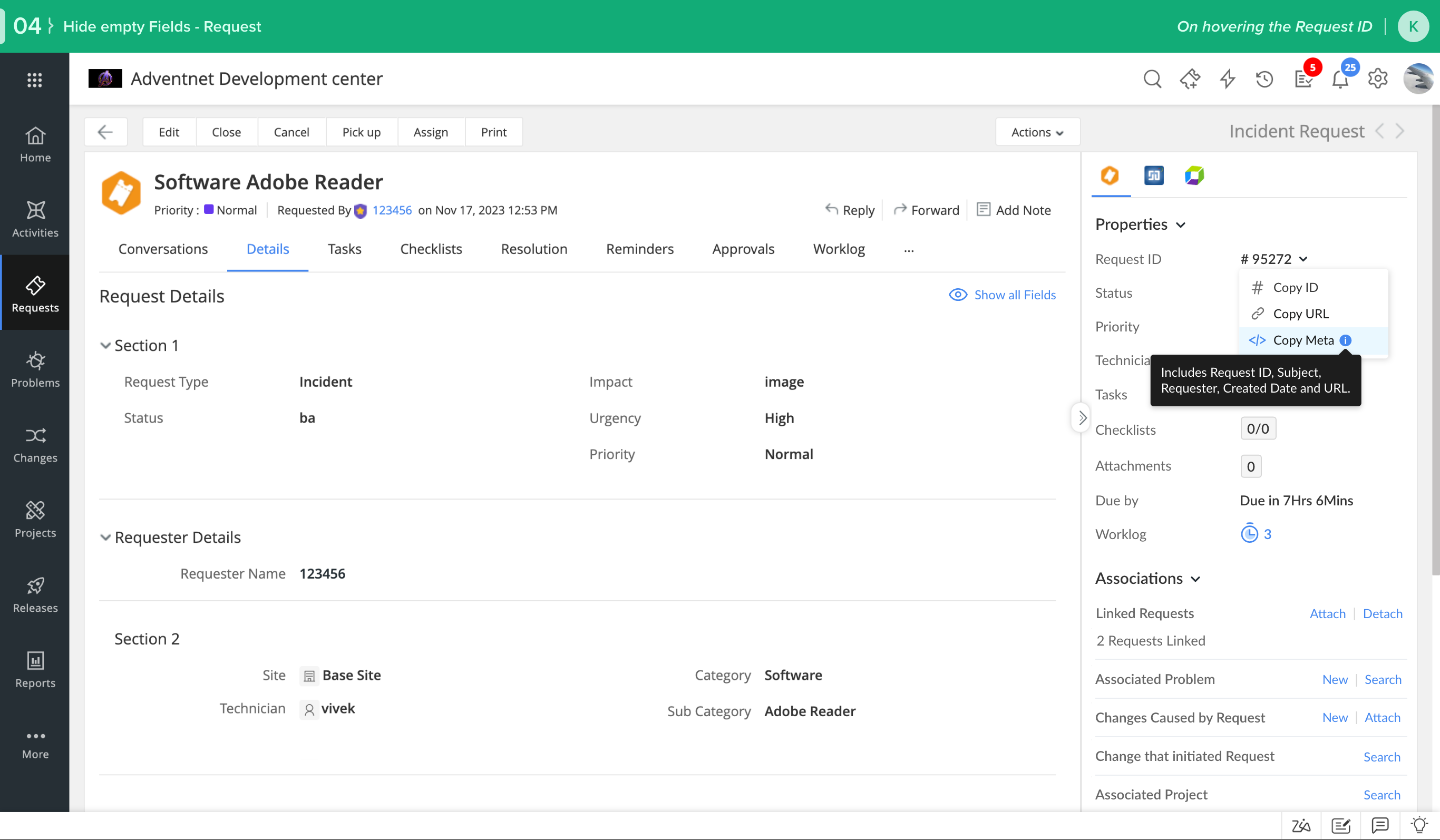Screen dimensions: 1440x840
Task: Click the Copy Meta info icon
Action: [1346, 340]
